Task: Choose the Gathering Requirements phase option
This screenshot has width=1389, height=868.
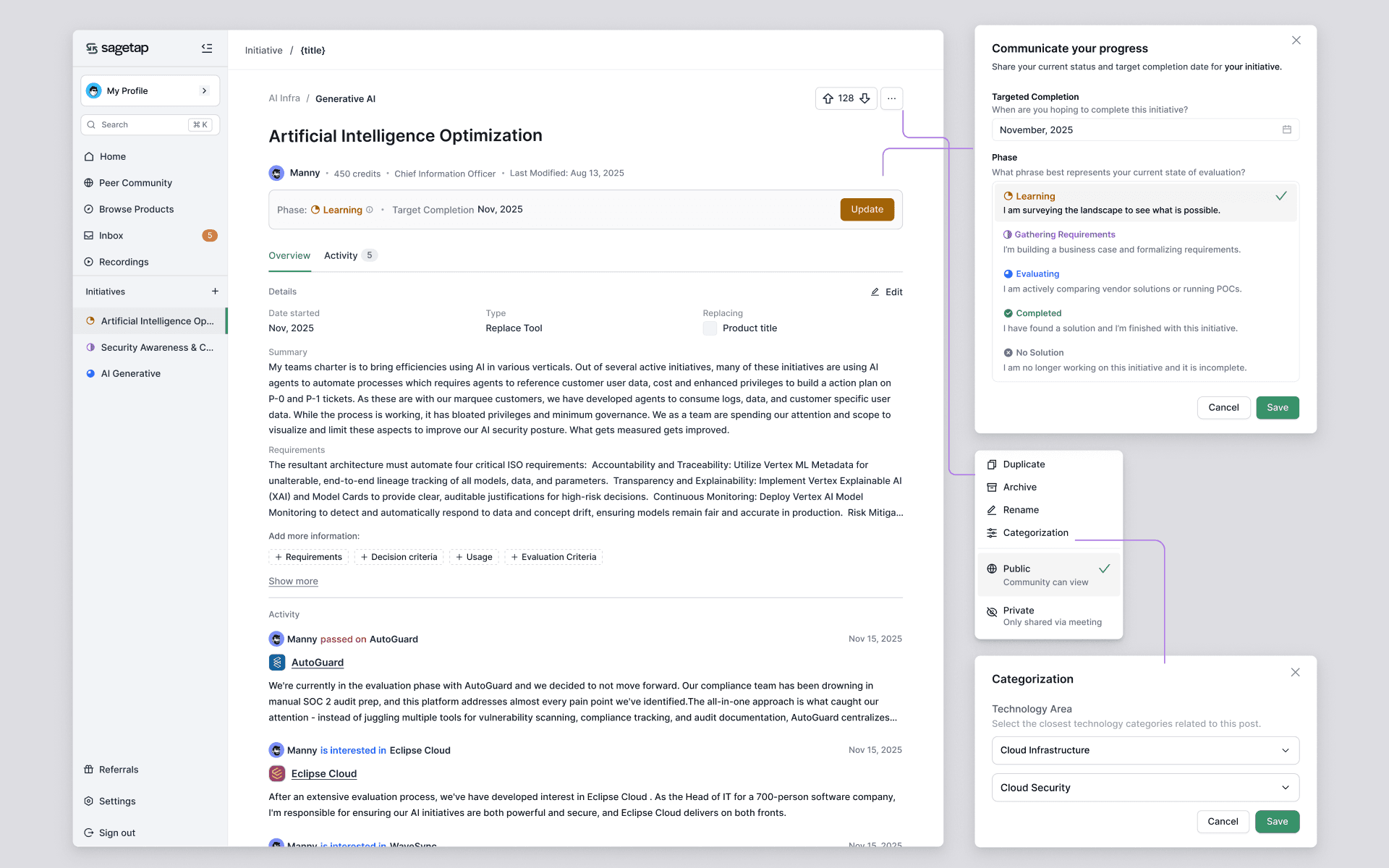Action: (1064, 234)
